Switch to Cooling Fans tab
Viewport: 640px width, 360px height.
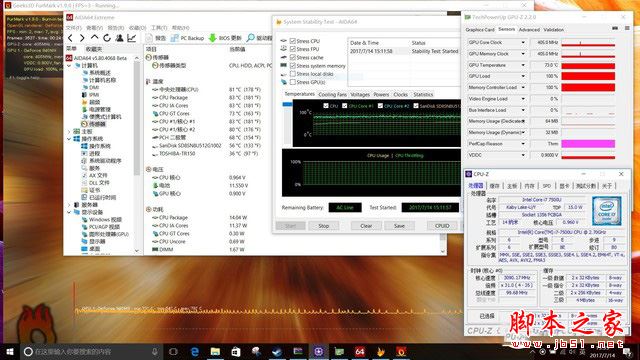pyautogui.click(x=332, y=94)
